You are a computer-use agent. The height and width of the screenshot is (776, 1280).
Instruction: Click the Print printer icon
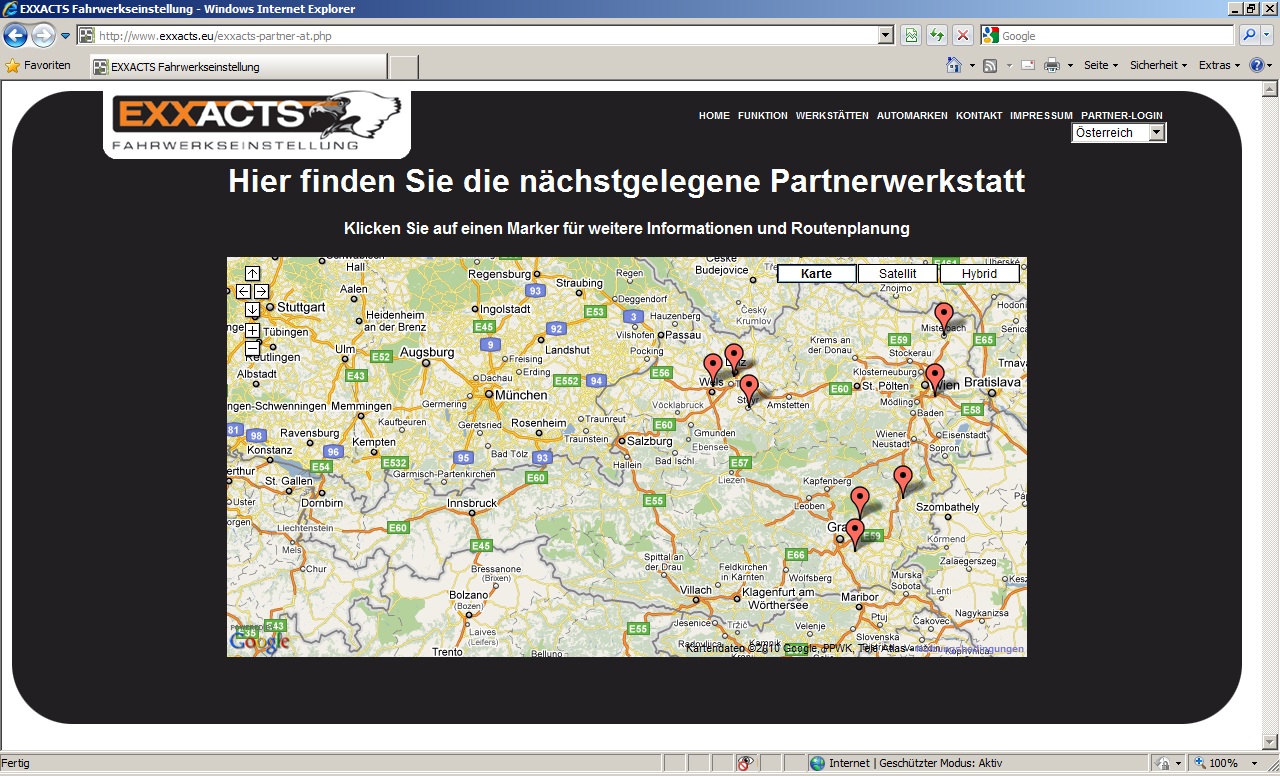coord(1052,66)
